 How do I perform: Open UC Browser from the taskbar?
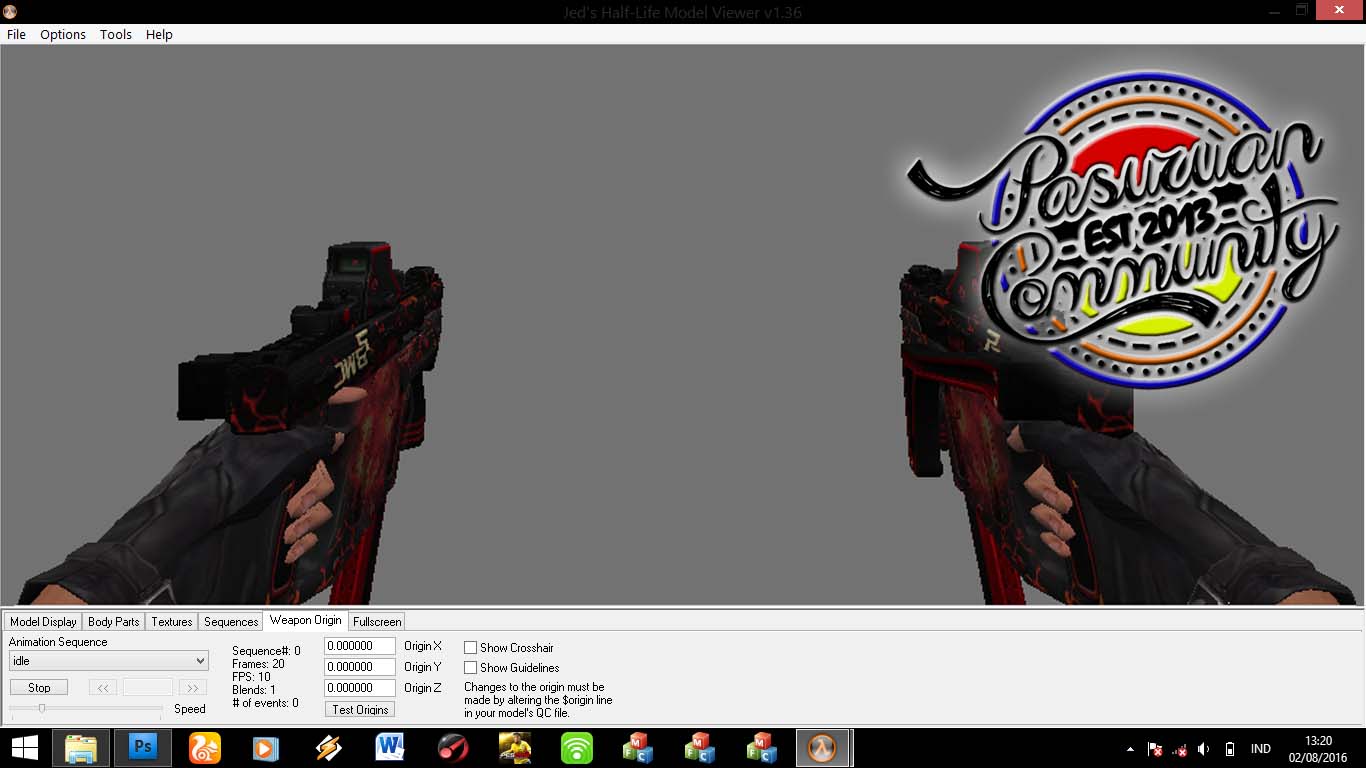coord(204,748)
